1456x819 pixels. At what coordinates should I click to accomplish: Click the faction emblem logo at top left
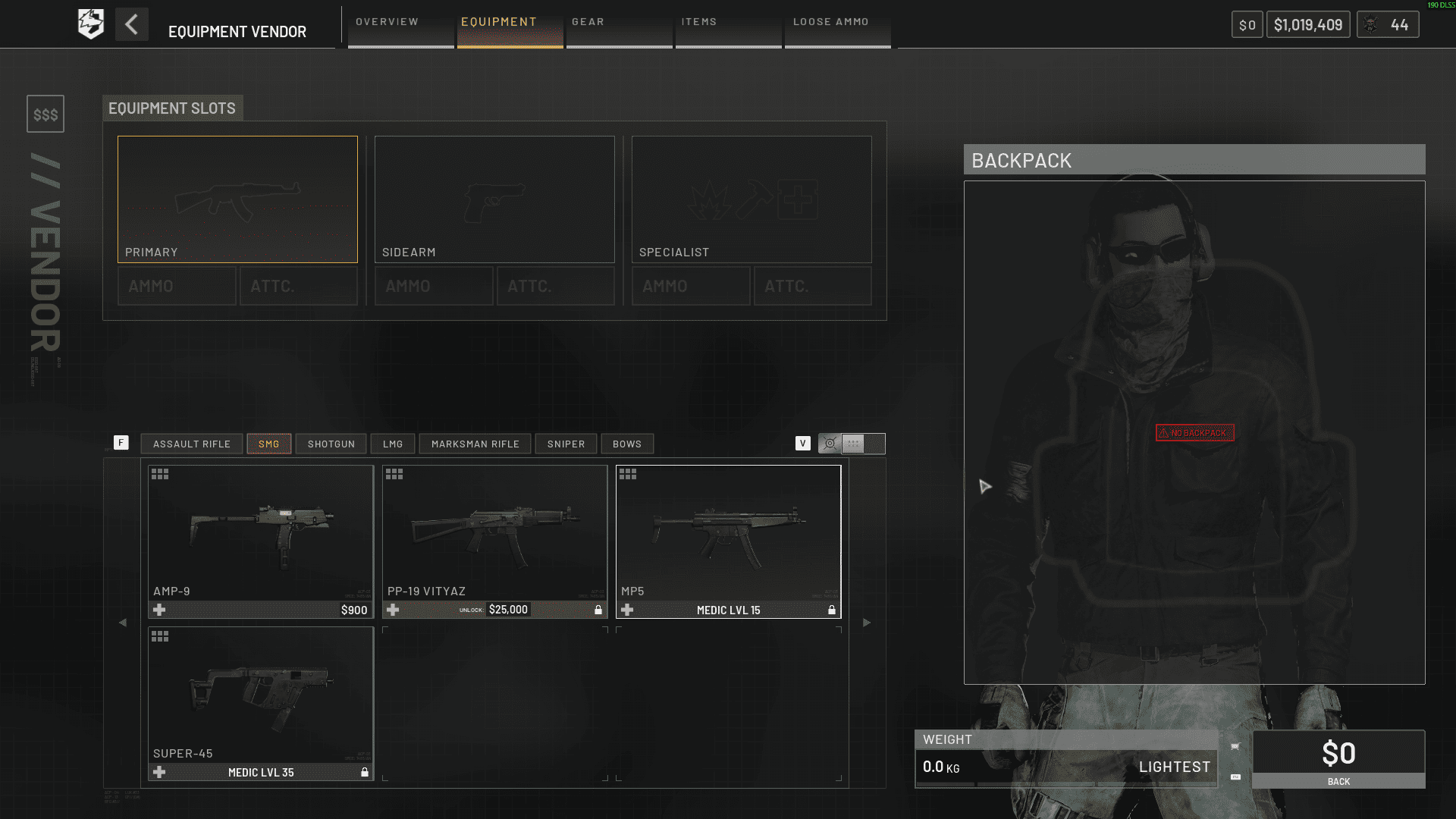(91, 24)
